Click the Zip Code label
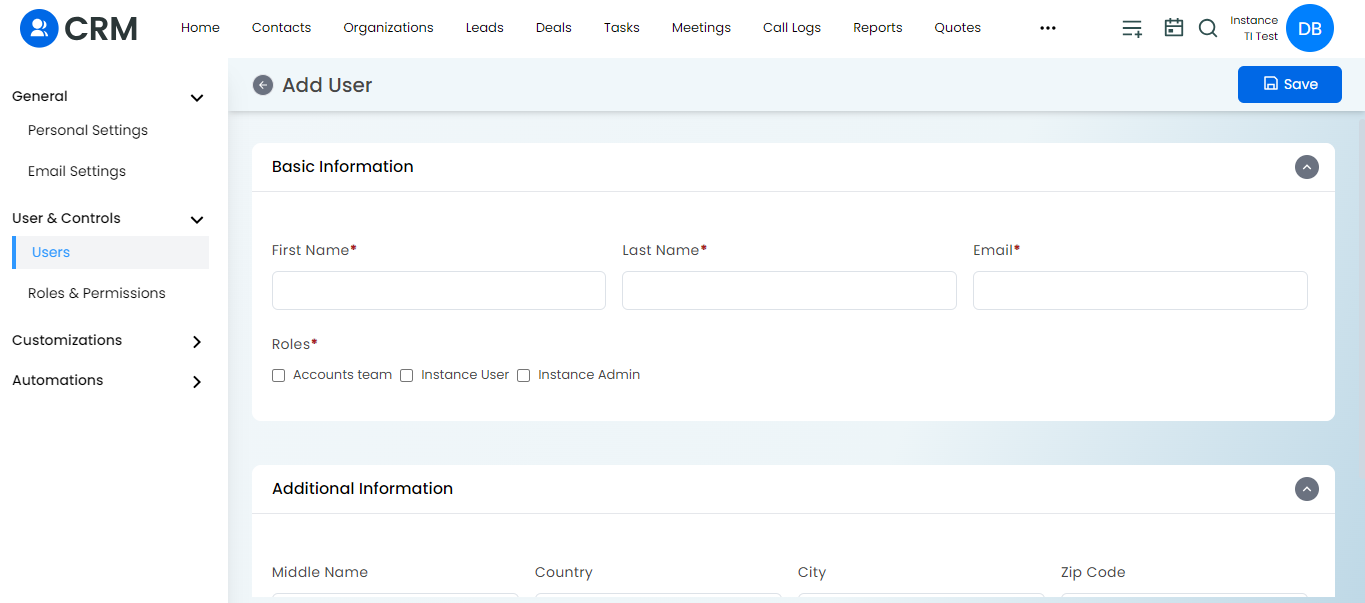This screenshot has height=603, width=1365. (x=1093, y=572)
